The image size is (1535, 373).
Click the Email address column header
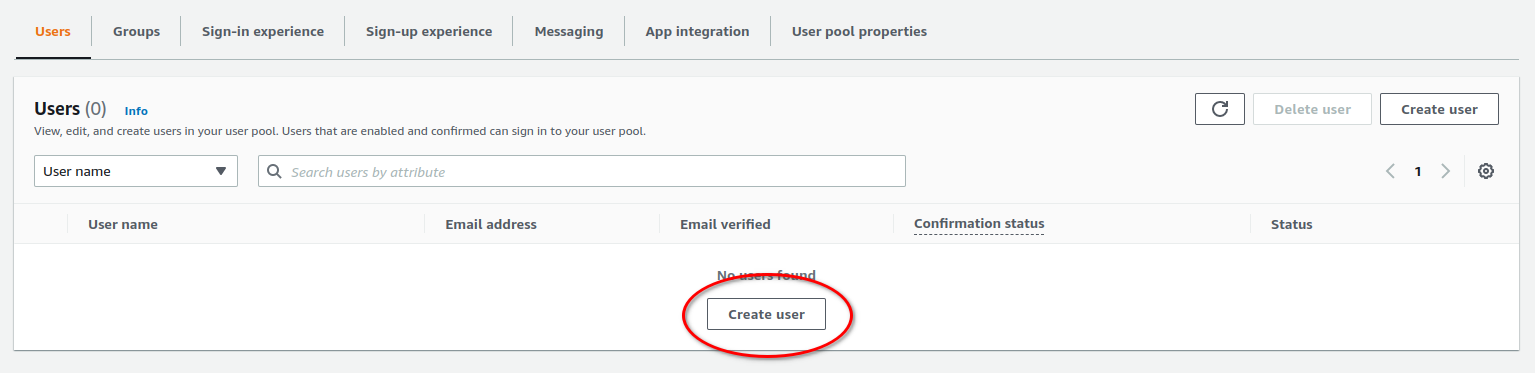point(491,224)
